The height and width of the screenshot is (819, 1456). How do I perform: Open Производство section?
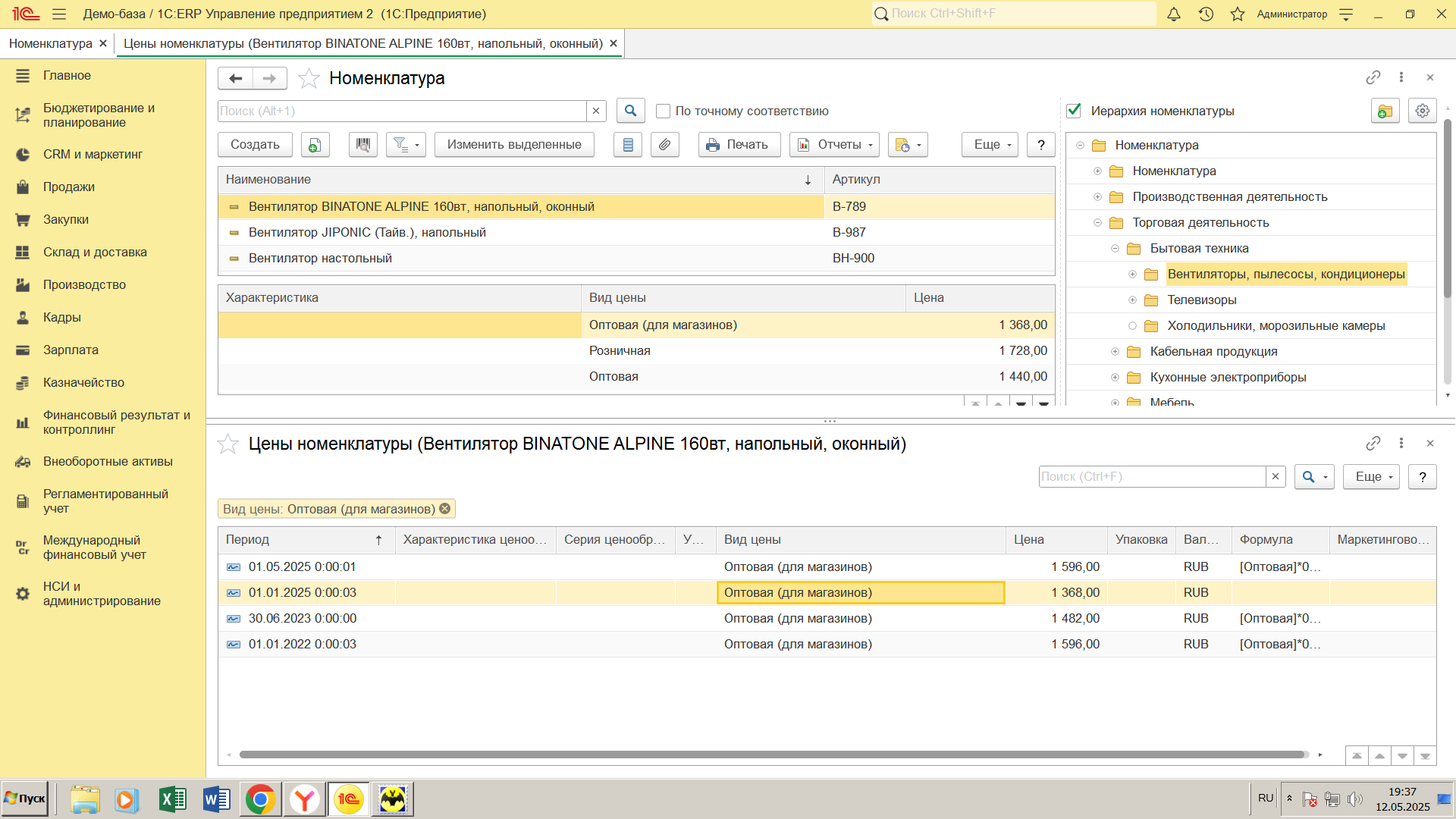click(x=84, y=284)
